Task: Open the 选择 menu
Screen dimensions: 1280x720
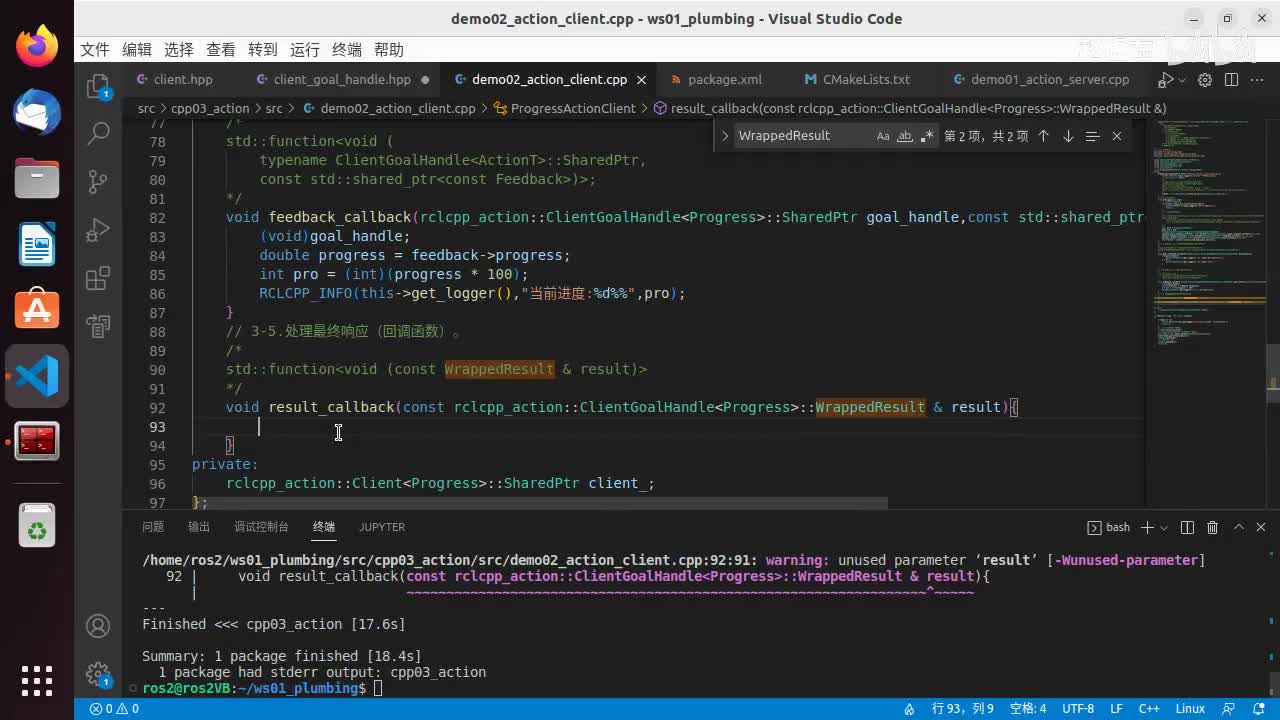Action: tap(179, 50)
